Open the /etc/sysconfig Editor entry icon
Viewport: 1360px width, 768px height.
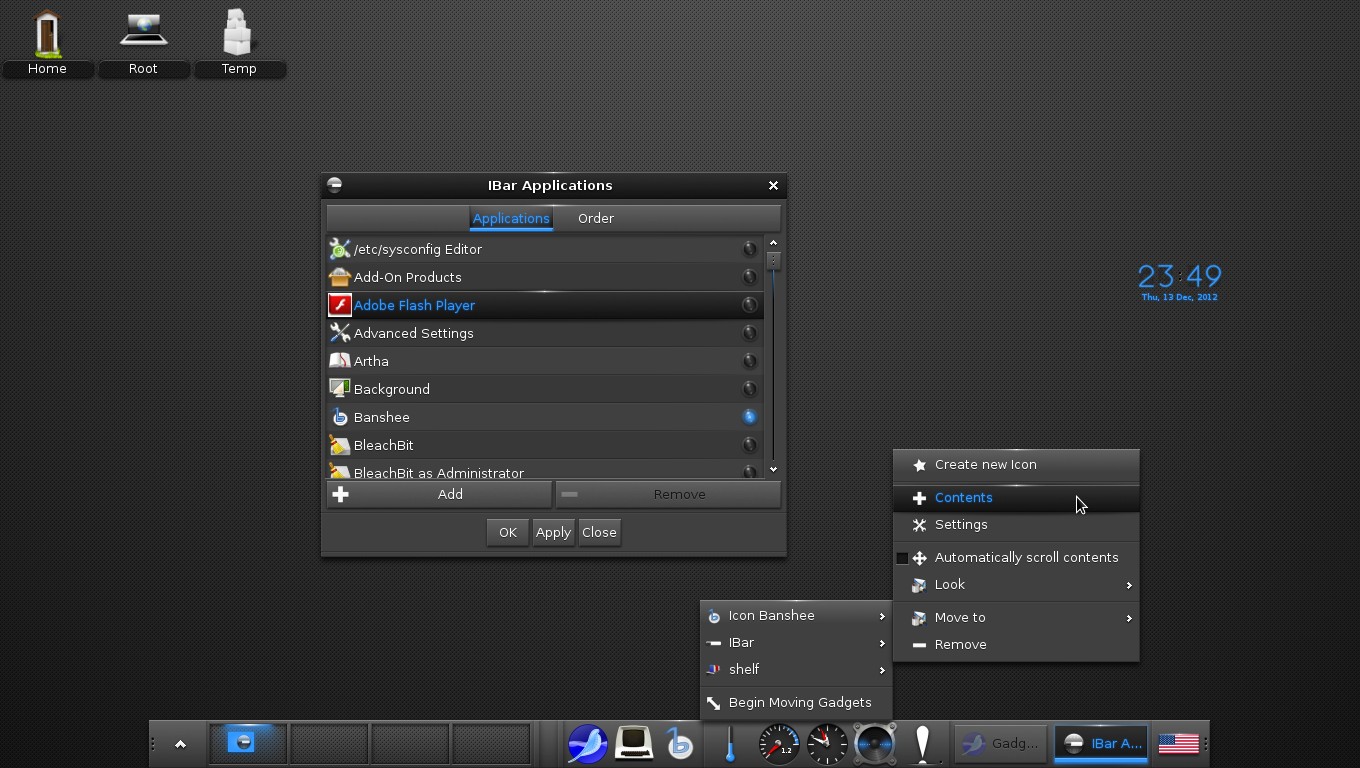[339, 248]
